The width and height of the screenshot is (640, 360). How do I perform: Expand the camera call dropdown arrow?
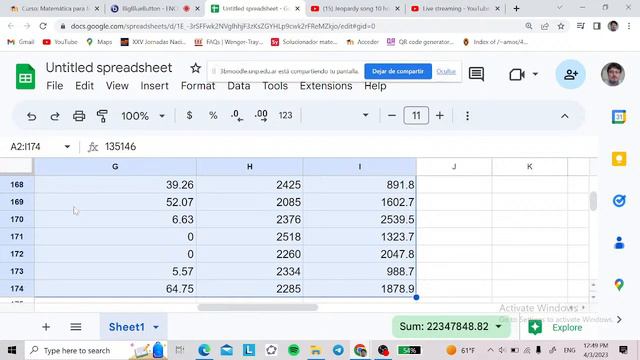535,74
